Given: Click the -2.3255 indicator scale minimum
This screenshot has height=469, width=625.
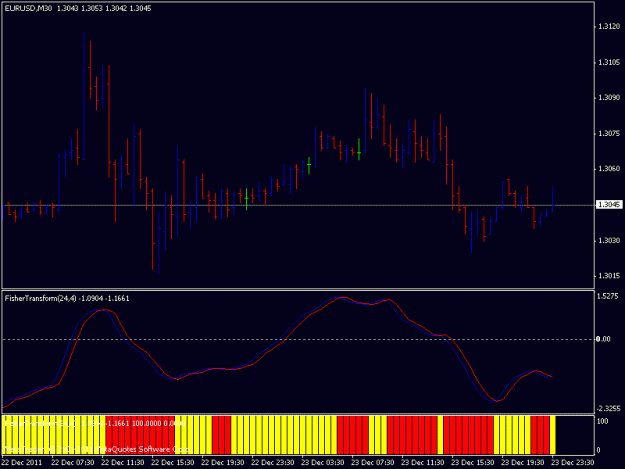Looking at the screenshot, I should pos(607,408).
